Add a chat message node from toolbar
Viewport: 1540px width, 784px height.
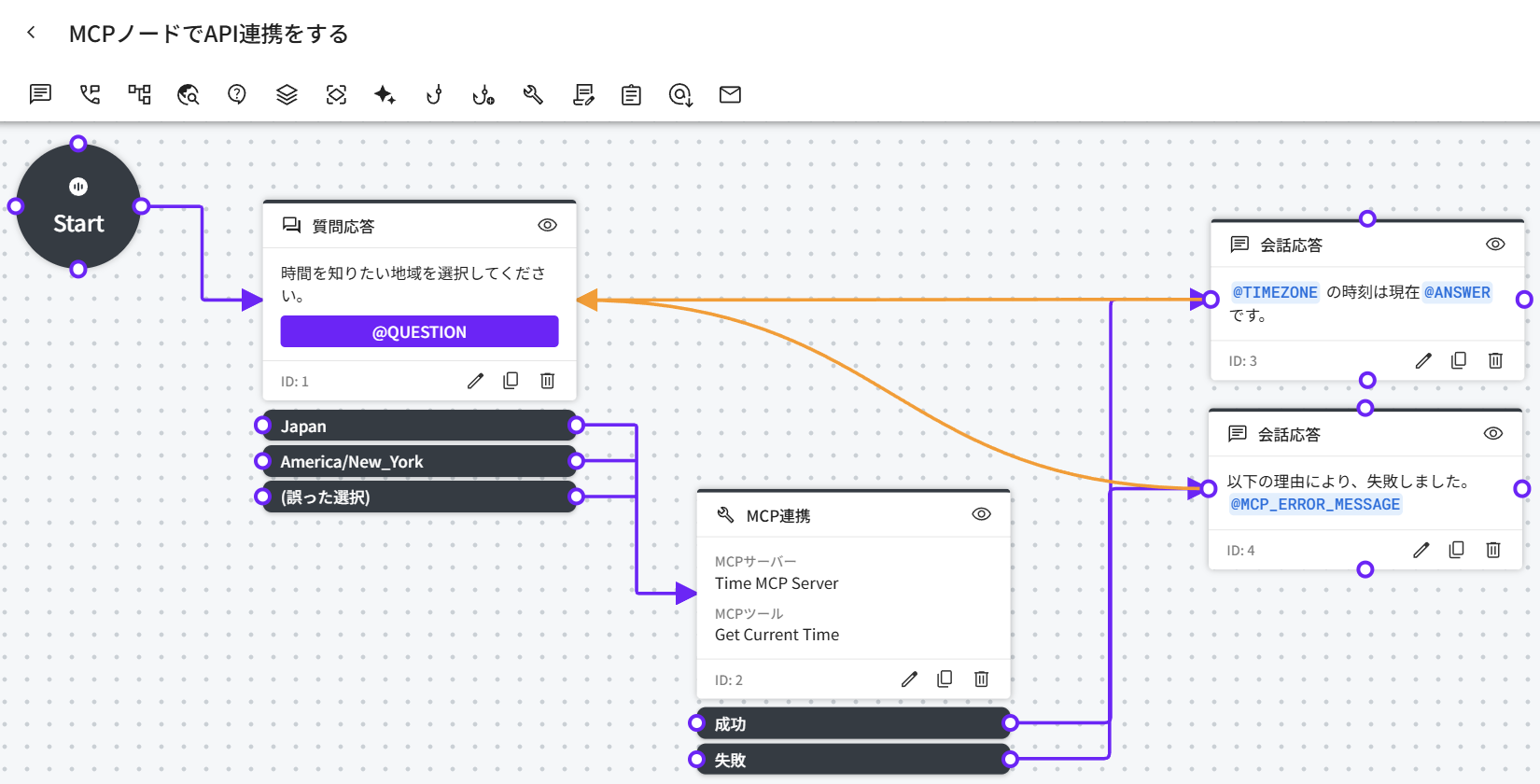[40, 94]
